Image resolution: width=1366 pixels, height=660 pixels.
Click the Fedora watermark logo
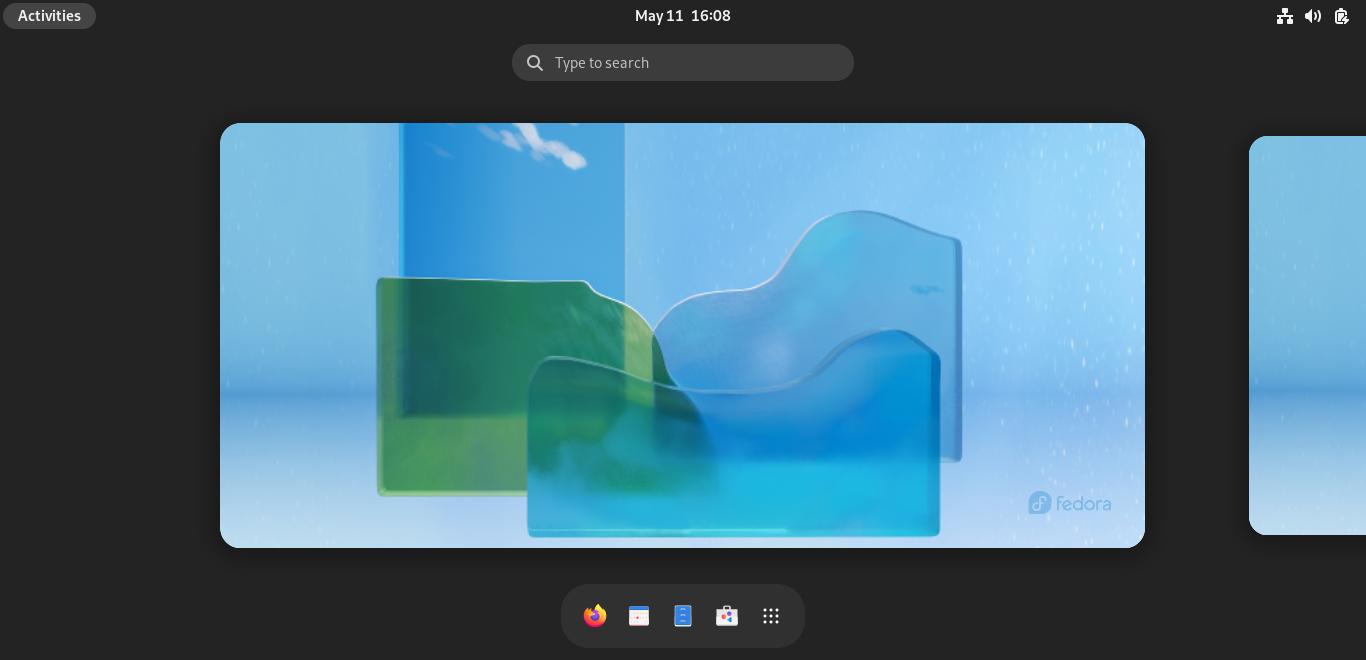click(1069, 503)
